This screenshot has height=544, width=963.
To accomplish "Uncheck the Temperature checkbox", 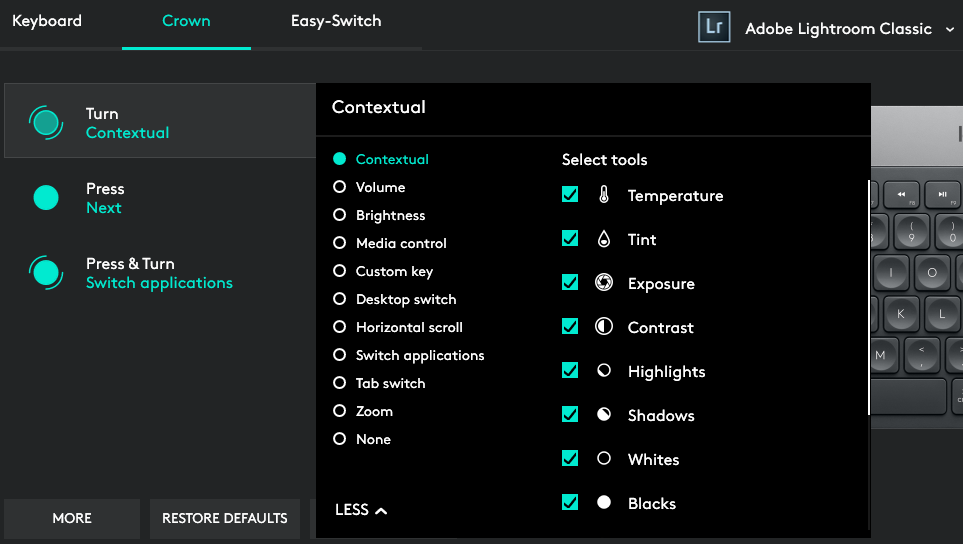I will point(570,195).
